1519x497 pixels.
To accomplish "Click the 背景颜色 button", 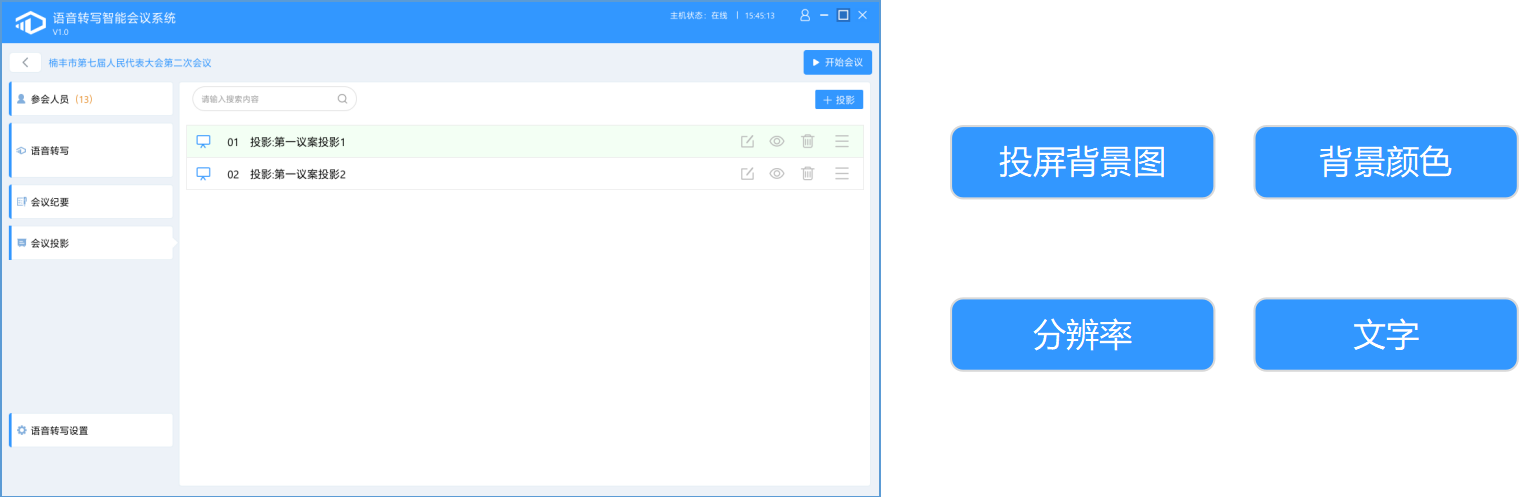I will (1385, 163).
